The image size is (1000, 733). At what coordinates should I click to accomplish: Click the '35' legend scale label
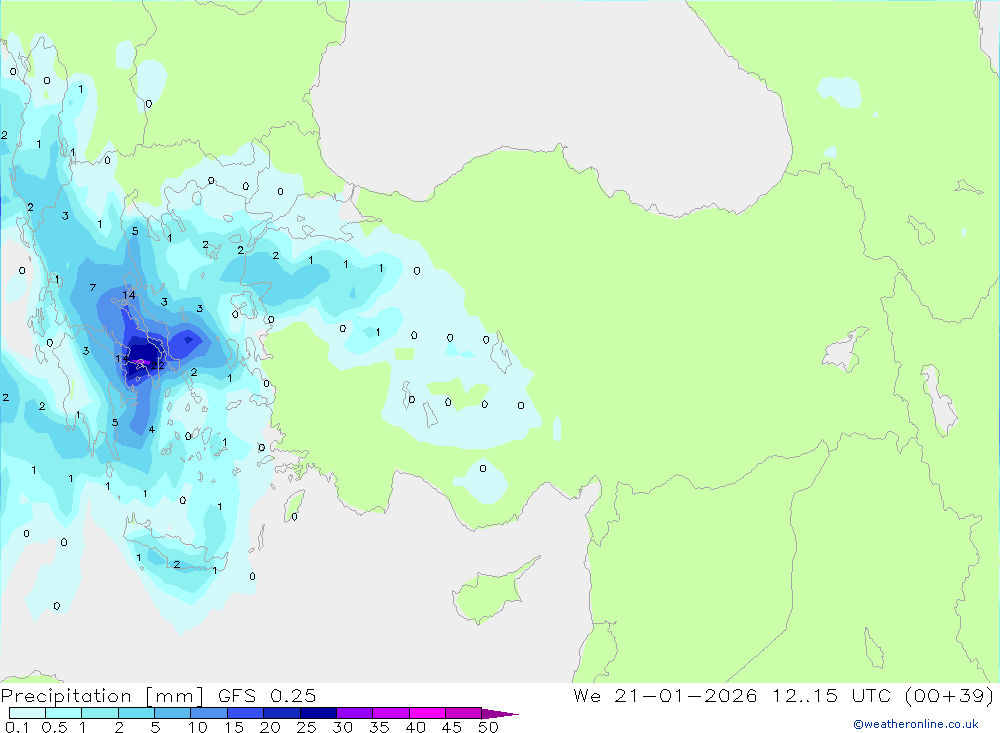379,727
